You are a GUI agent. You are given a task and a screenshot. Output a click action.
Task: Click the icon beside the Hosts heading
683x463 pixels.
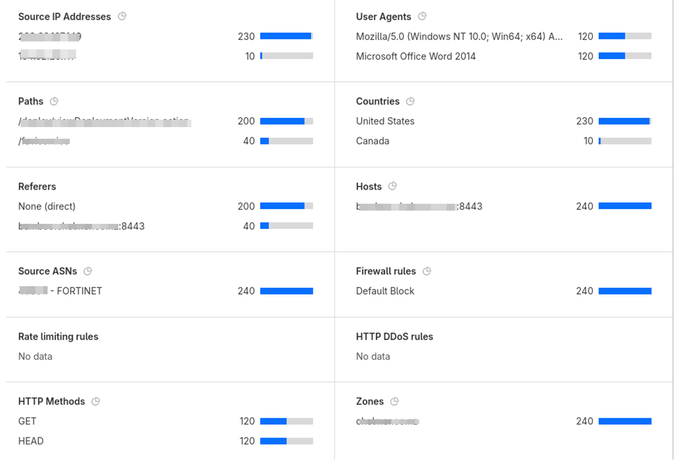coord(393,187)
